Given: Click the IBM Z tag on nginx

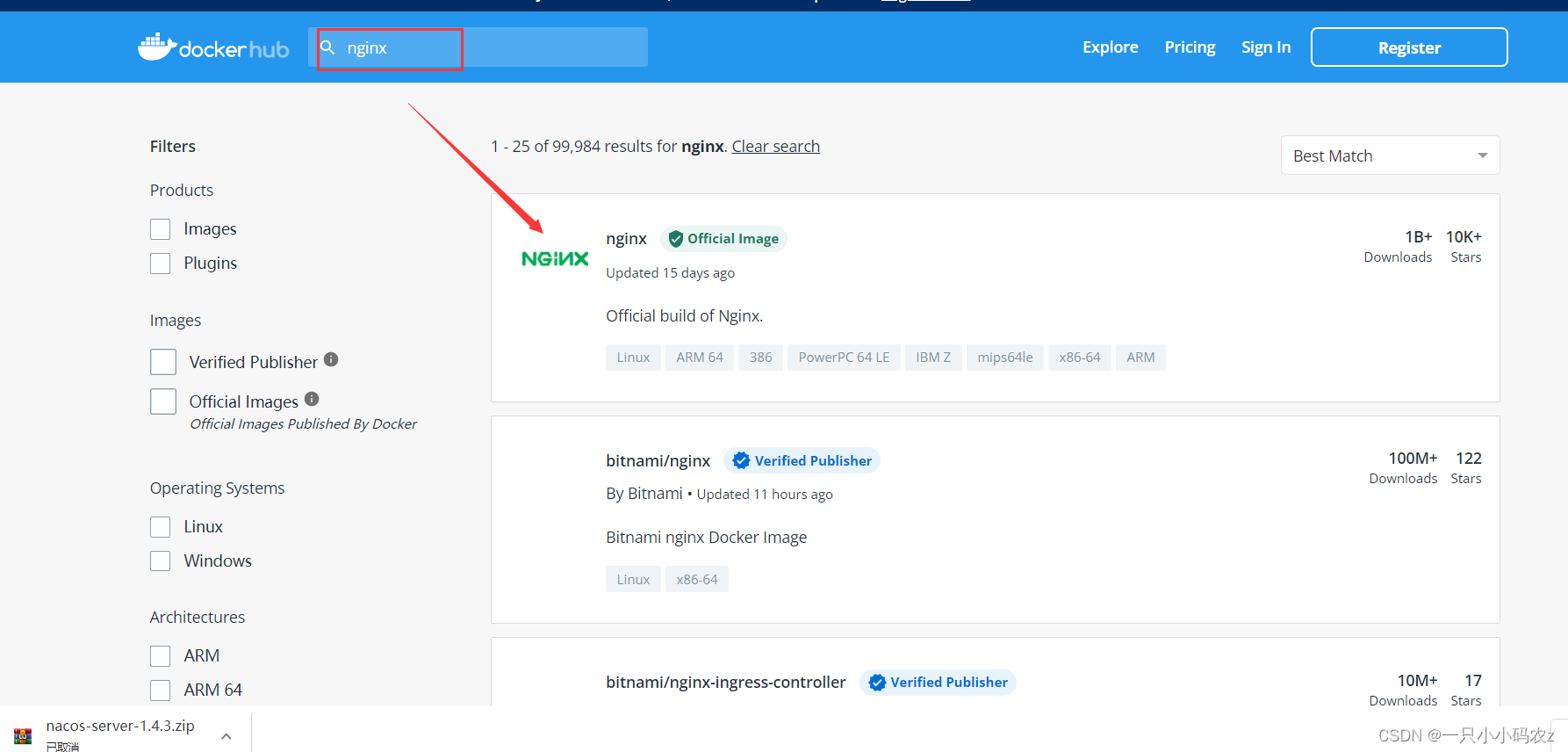Looking at the screenshot, I should [x=933, y=358].
